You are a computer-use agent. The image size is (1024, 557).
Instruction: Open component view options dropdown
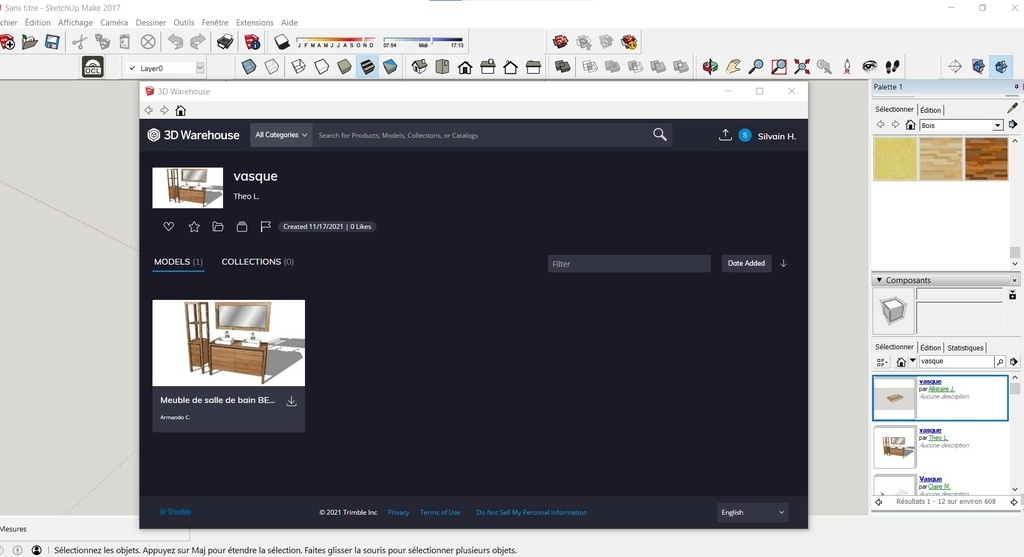point(882,362)
